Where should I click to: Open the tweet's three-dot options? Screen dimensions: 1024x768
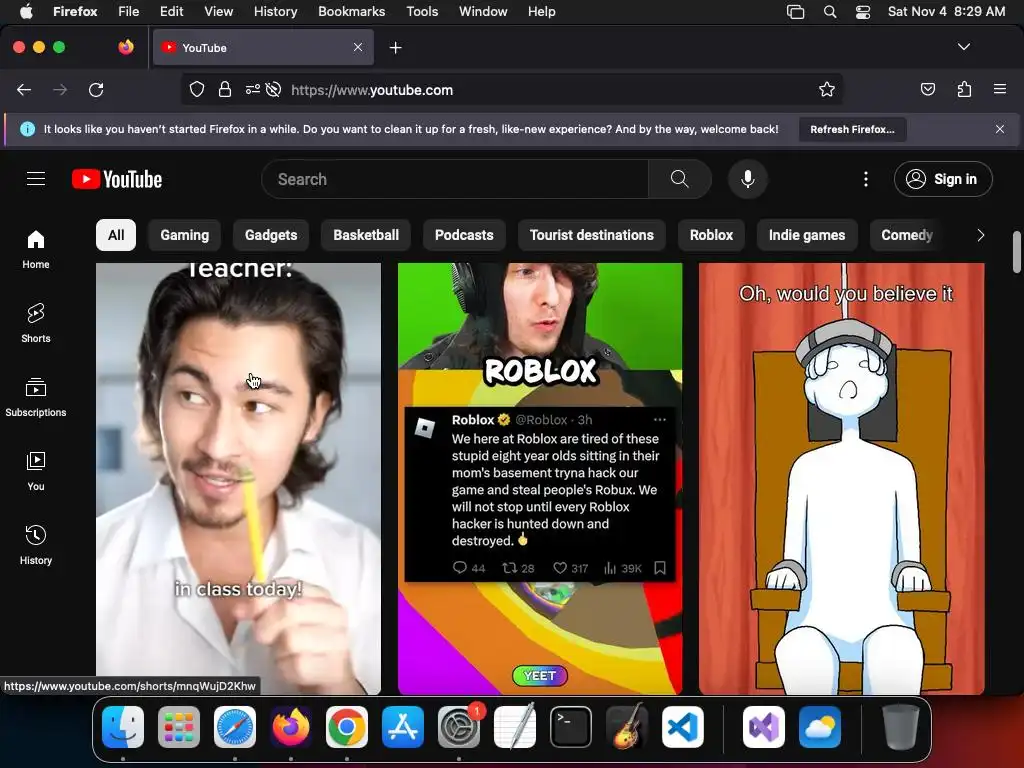pos(660,419)
